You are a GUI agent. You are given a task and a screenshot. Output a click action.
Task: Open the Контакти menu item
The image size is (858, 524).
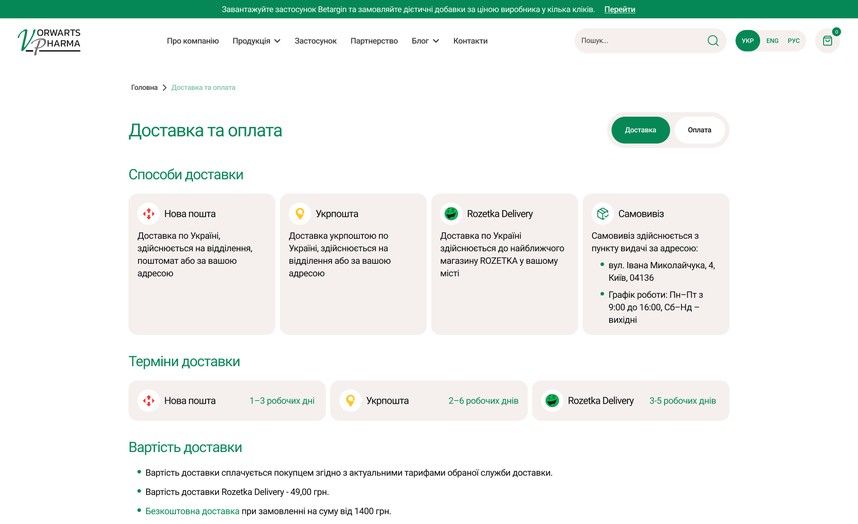pyautogui.click(x=470, y=41)
